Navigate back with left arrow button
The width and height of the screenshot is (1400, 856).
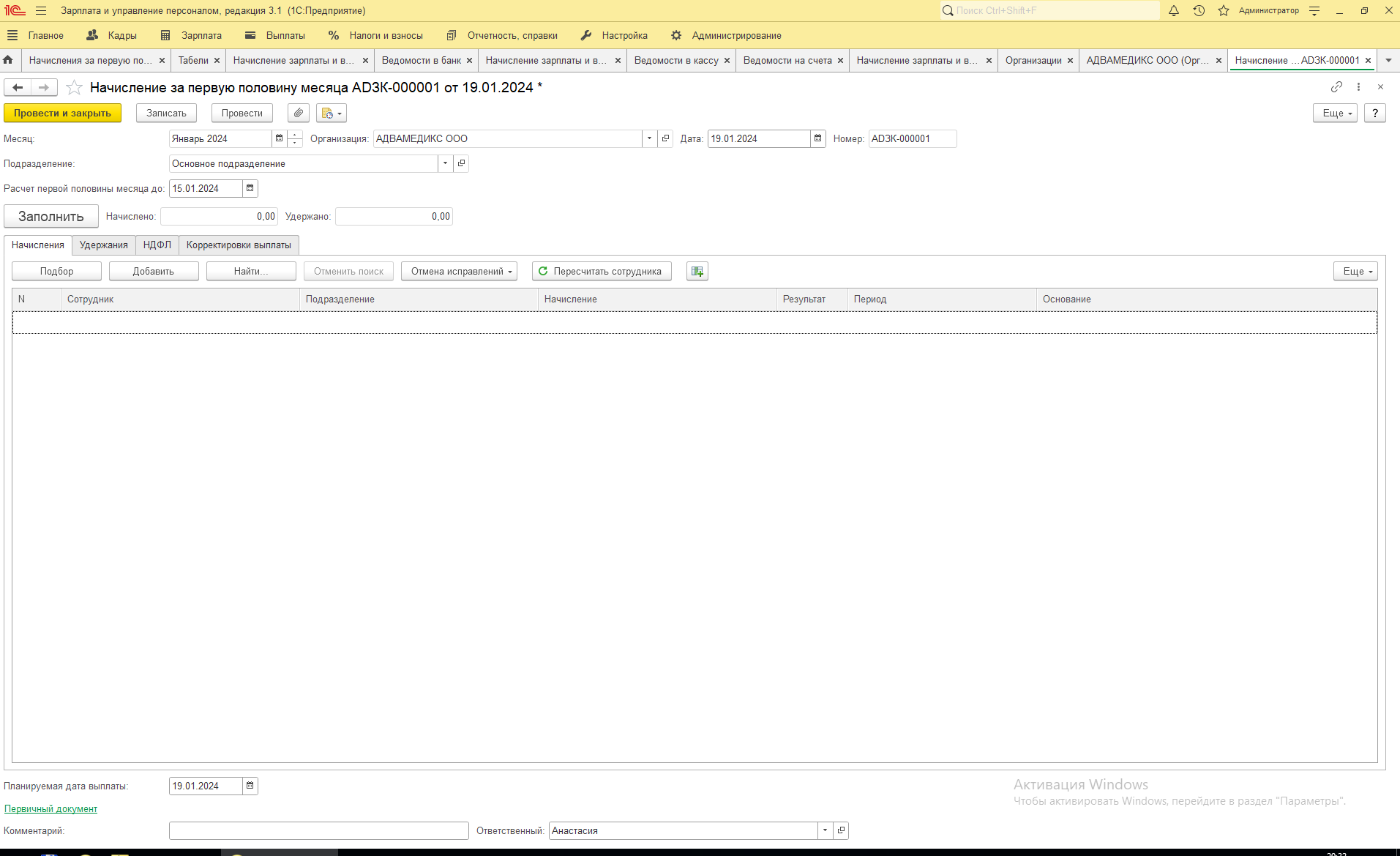(18, 88)
